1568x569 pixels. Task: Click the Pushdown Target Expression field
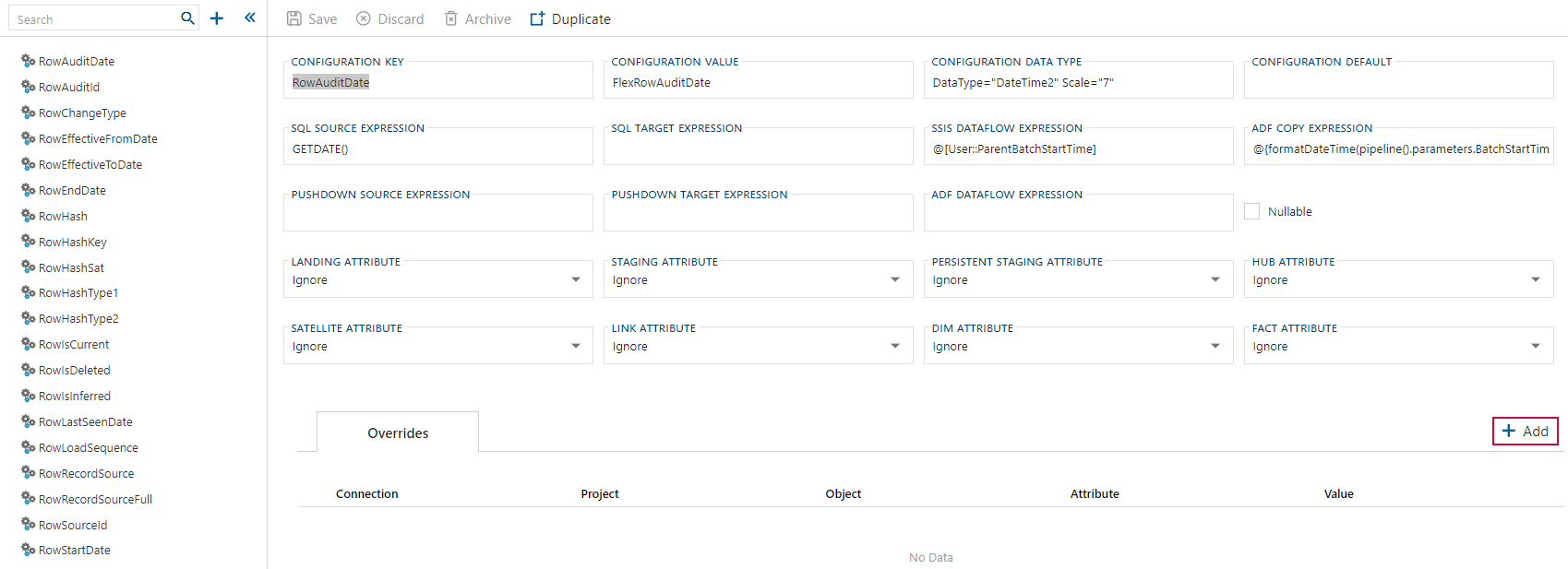tap(758, 214)
